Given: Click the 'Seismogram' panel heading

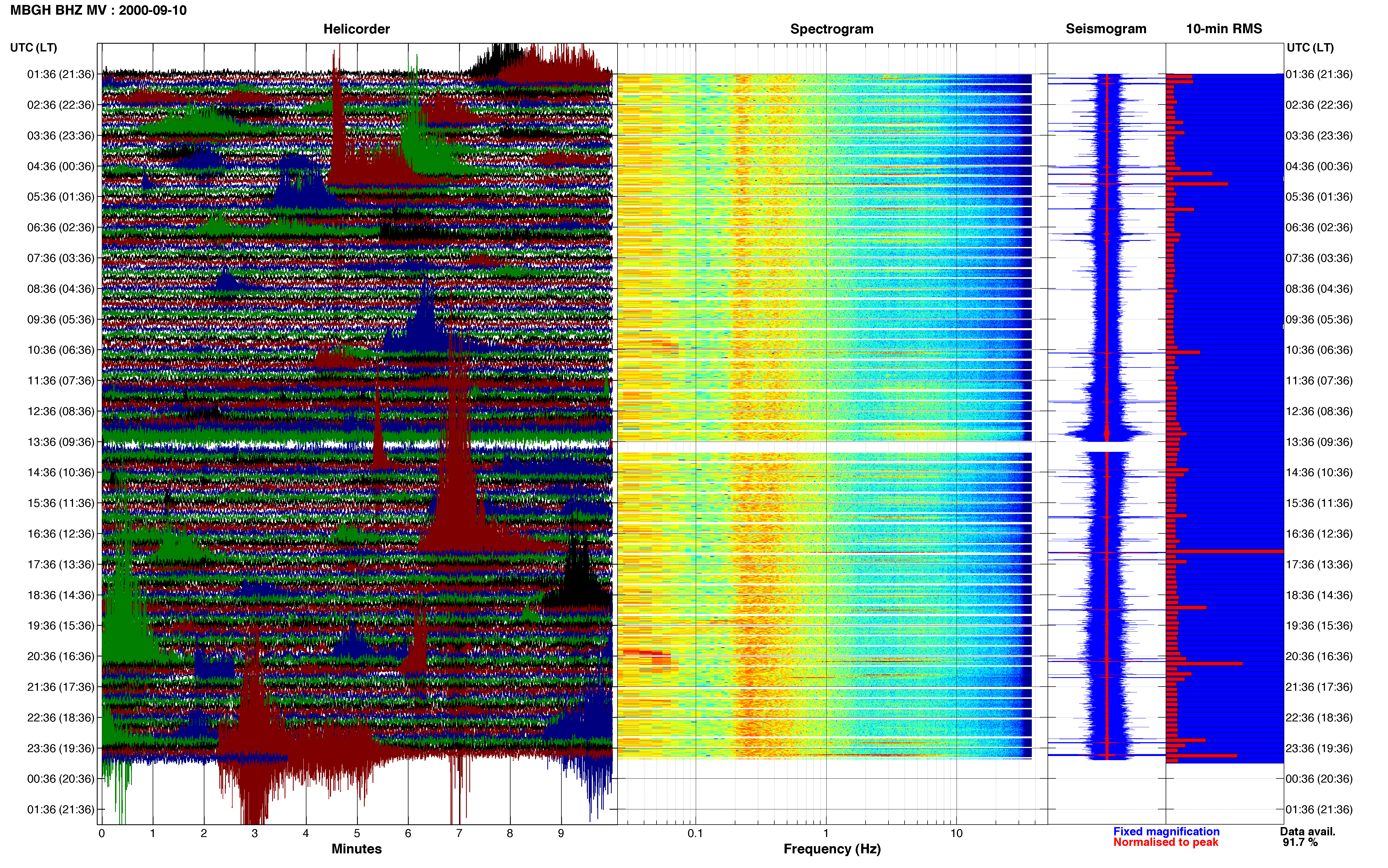Looking at the screenshot, I should [x=1106, y=29].
